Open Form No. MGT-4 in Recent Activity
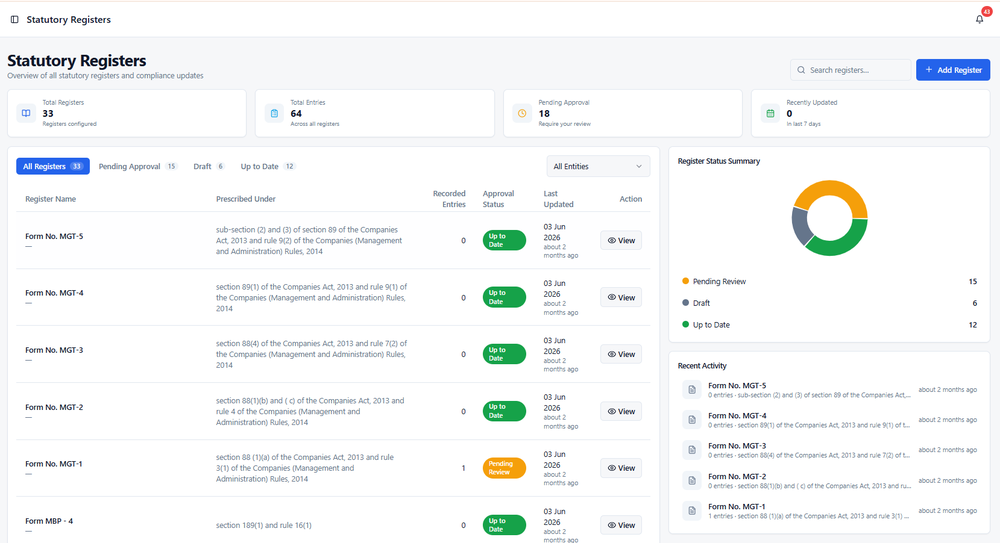Screen dimensions: 1000x543 point(737,415)
